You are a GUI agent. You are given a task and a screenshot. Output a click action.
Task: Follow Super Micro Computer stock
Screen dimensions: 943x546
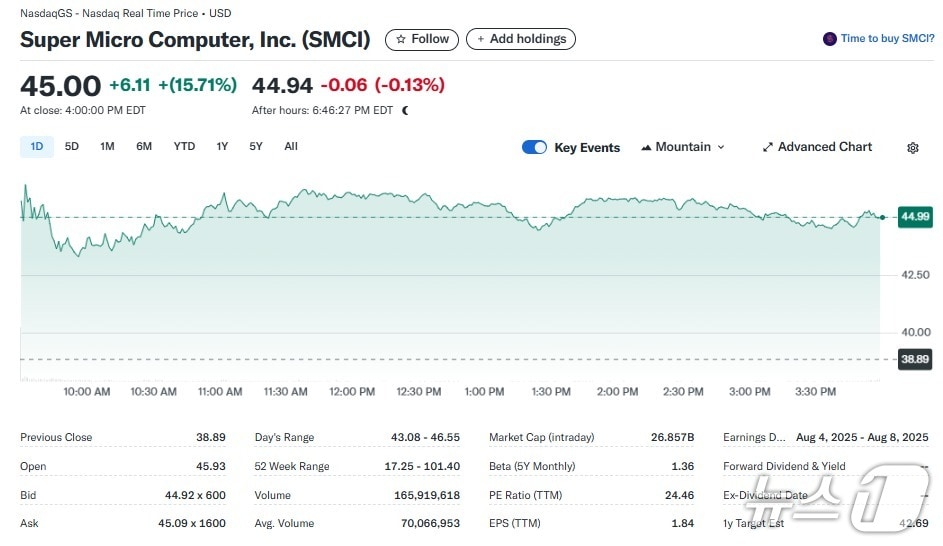pyautogui.click(x=422, y=40)
